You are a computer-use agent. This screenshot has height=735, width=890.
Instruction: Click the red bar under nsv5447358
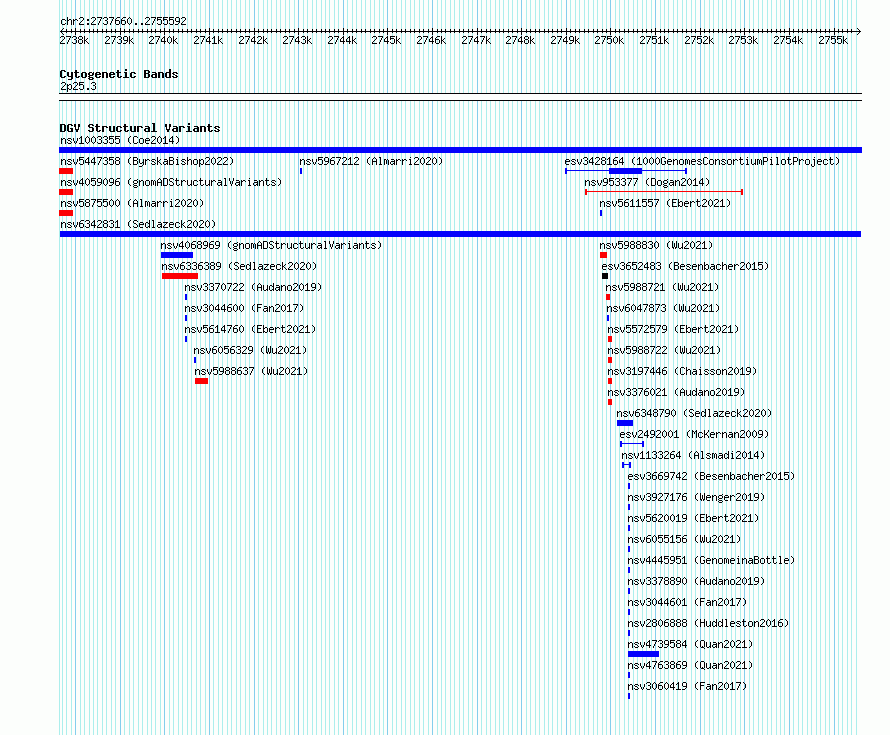pyautogui.click(x=66, y=171)
